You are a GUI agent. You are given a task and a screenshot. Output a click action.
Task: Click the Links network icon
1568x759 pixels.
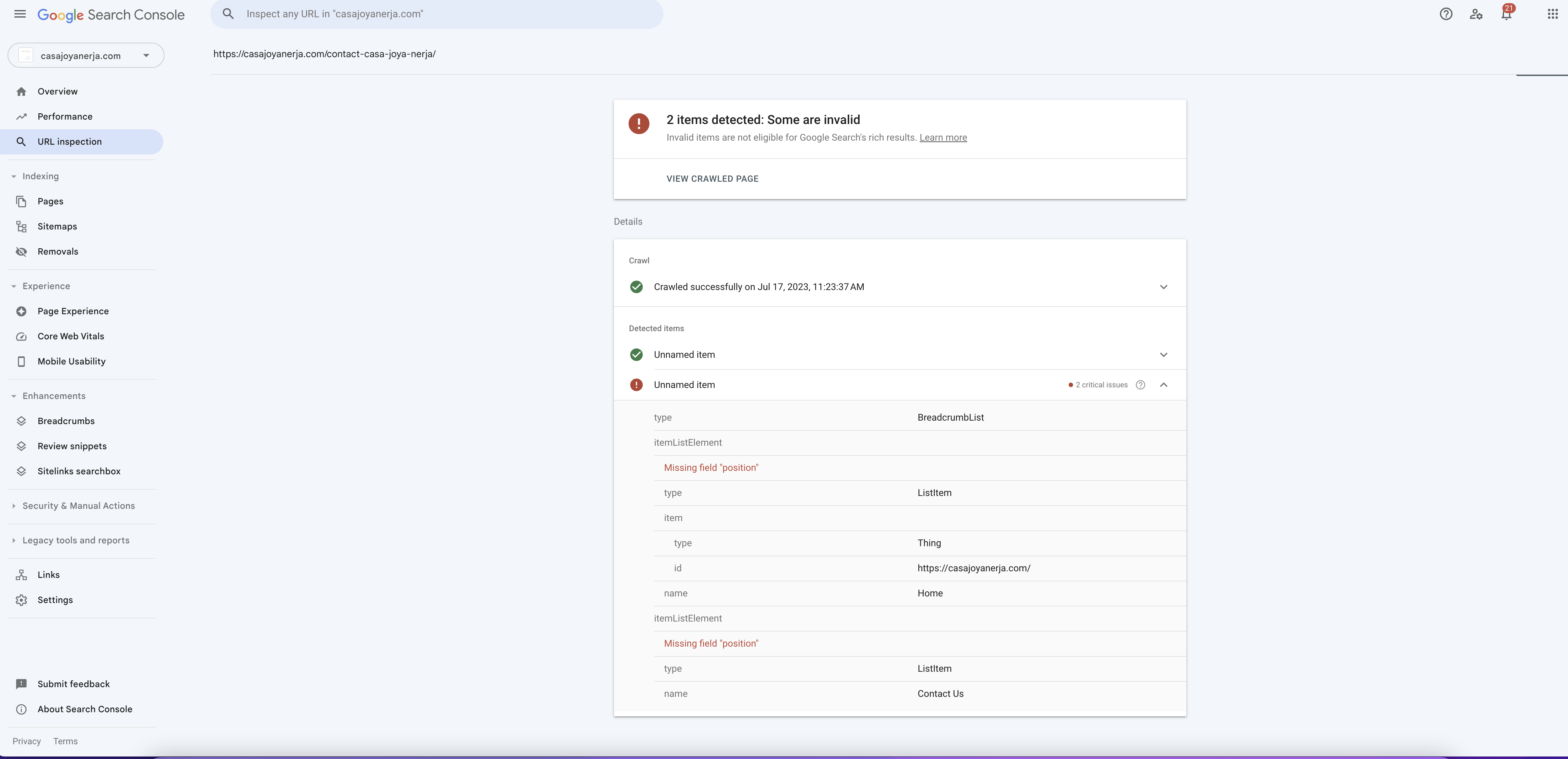tap(21, 574)
